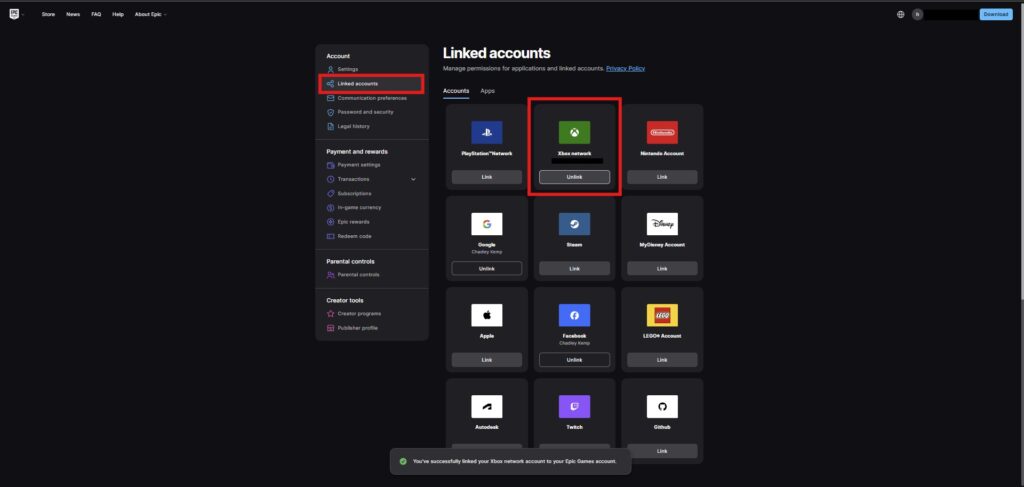Click the Autodesk logo tile
Screen dimensions: 1024x487
(487, 407)
